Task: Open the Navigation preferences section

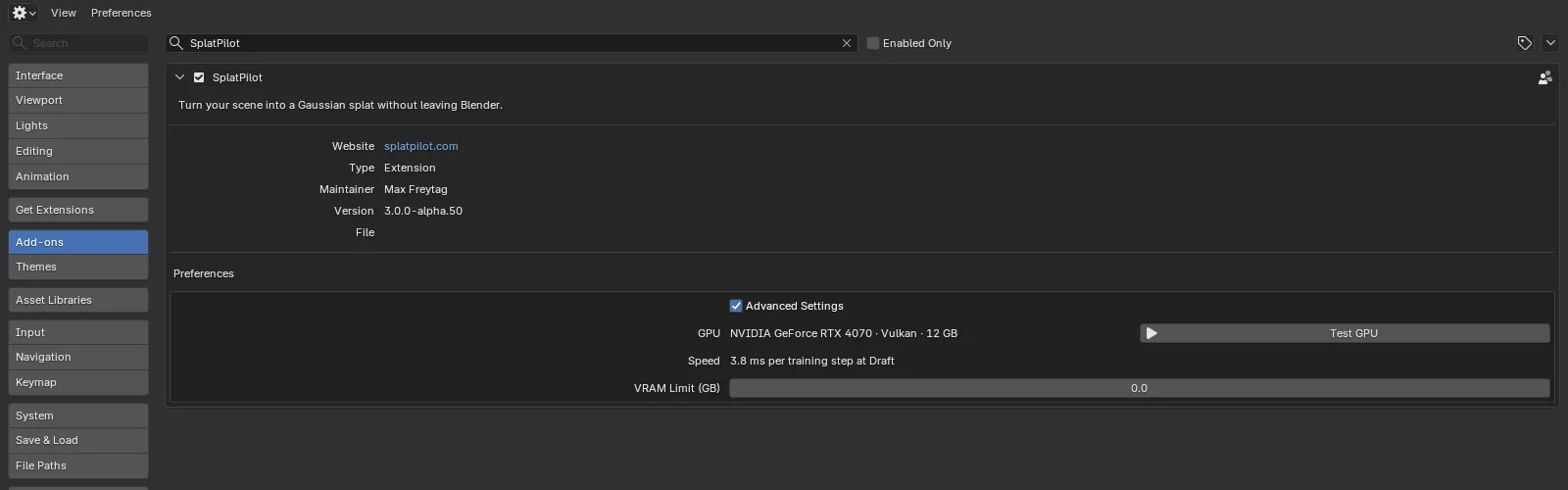Action: coord(78,357)
